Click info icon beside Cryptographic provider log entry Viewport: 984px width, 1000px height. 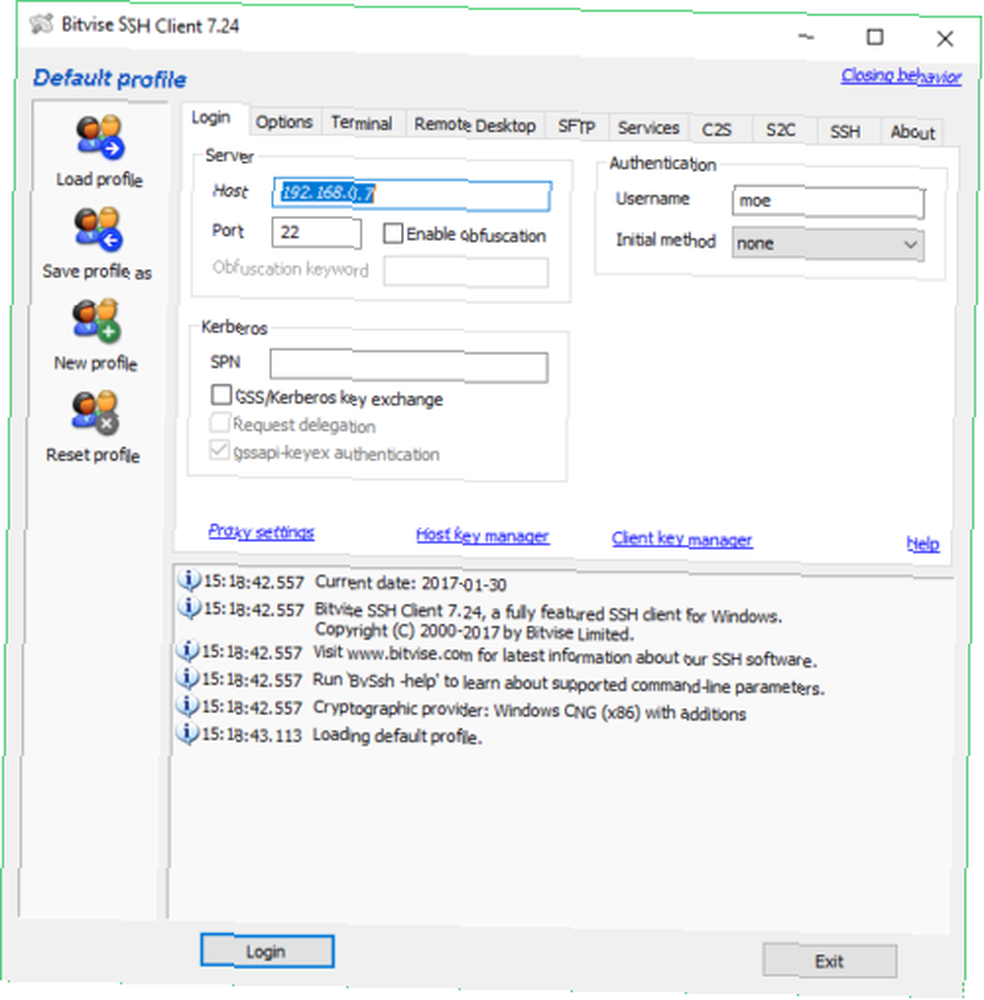pos(187,705)
